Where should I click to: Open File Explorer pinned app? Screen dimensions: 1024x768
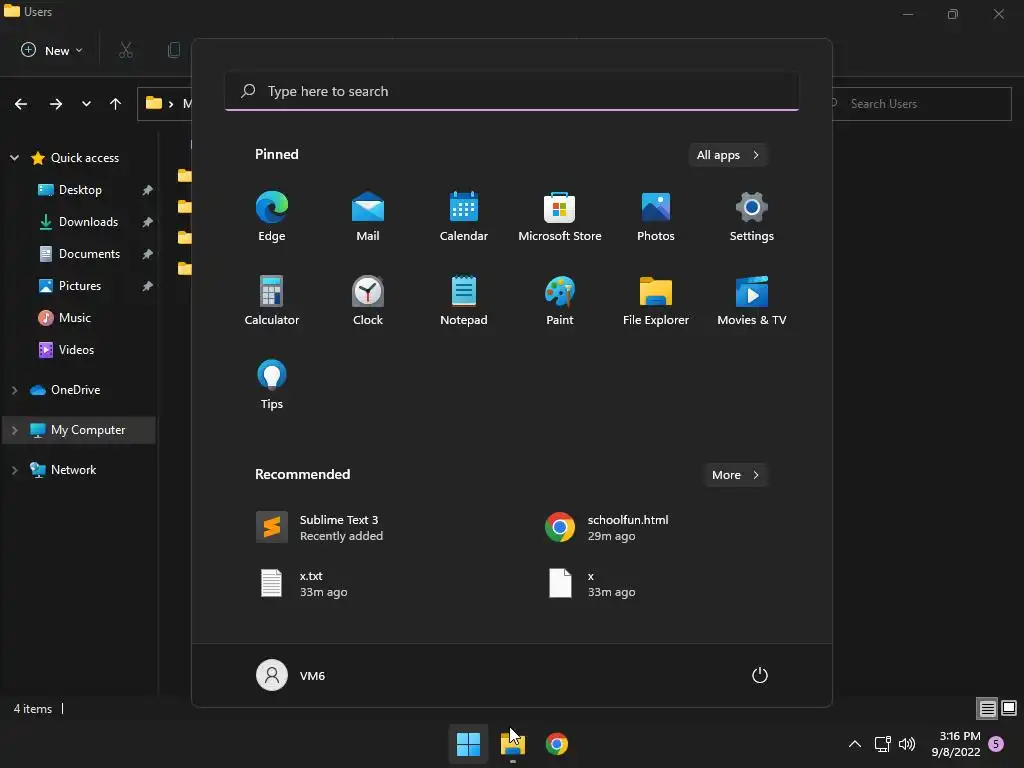[x=656, y=300]
